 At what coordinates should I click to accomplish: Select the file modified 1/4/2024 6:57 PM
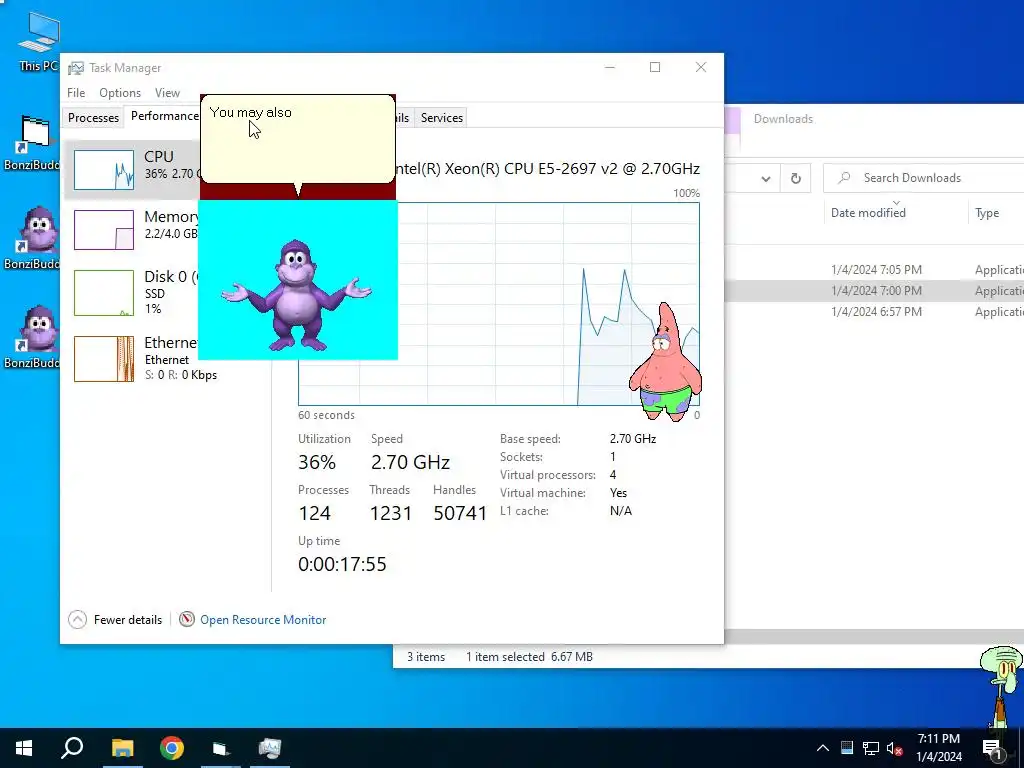875,312
